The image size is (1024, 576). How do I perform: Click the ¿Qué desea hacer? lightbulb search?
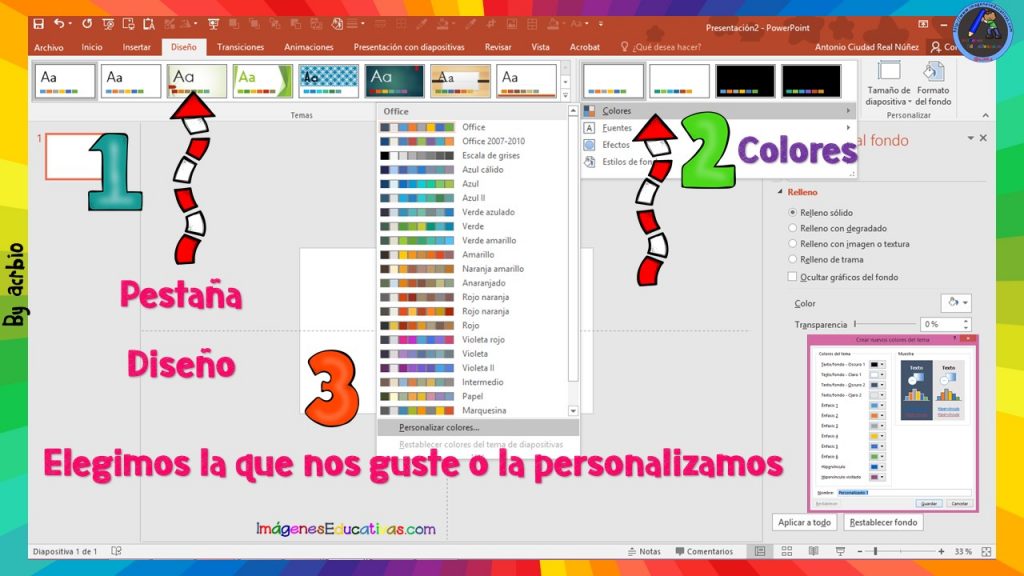point(660,47)
